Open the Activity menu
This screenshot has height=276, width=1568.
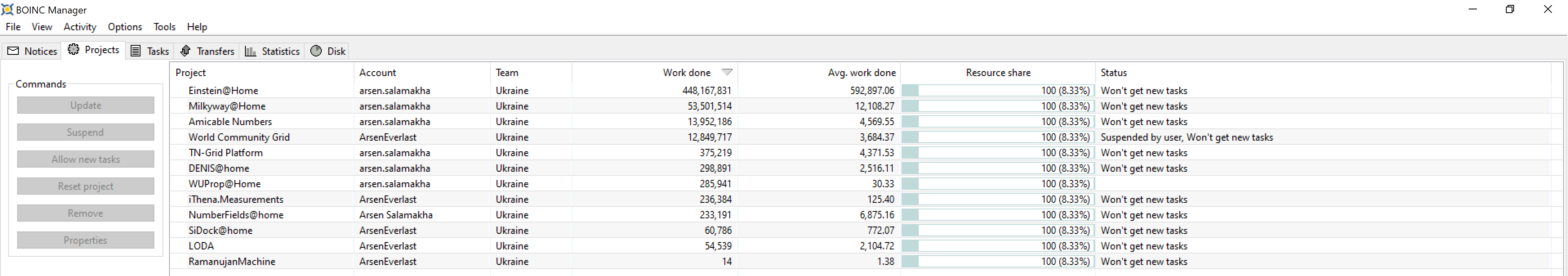[80, 27]
